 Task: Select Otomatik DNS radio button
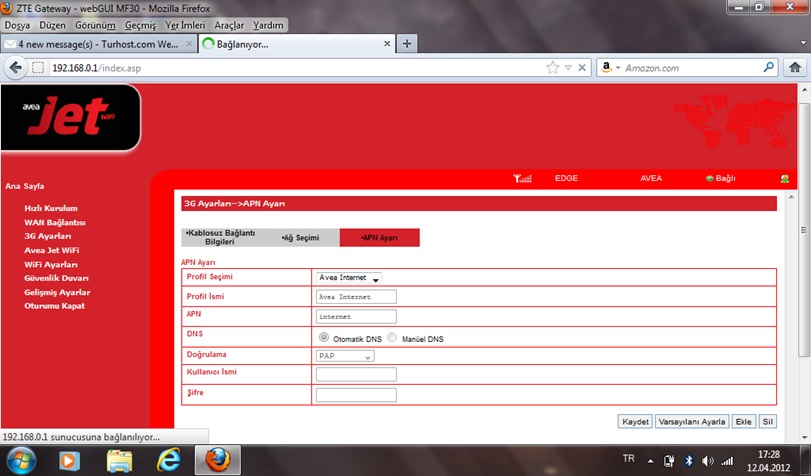point(324,337)
